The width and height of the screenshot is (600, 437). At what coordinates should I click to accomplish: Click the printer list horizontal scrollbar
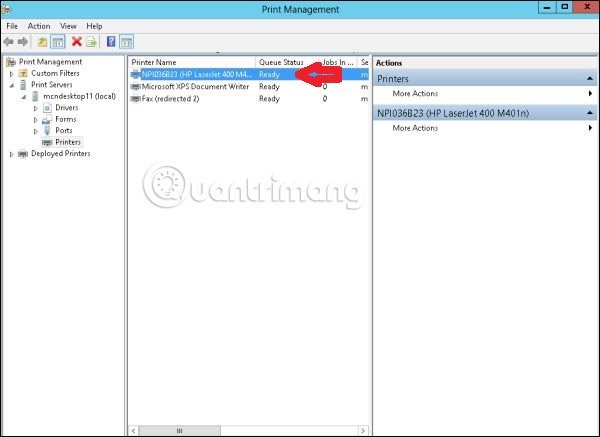pos(249,431)
